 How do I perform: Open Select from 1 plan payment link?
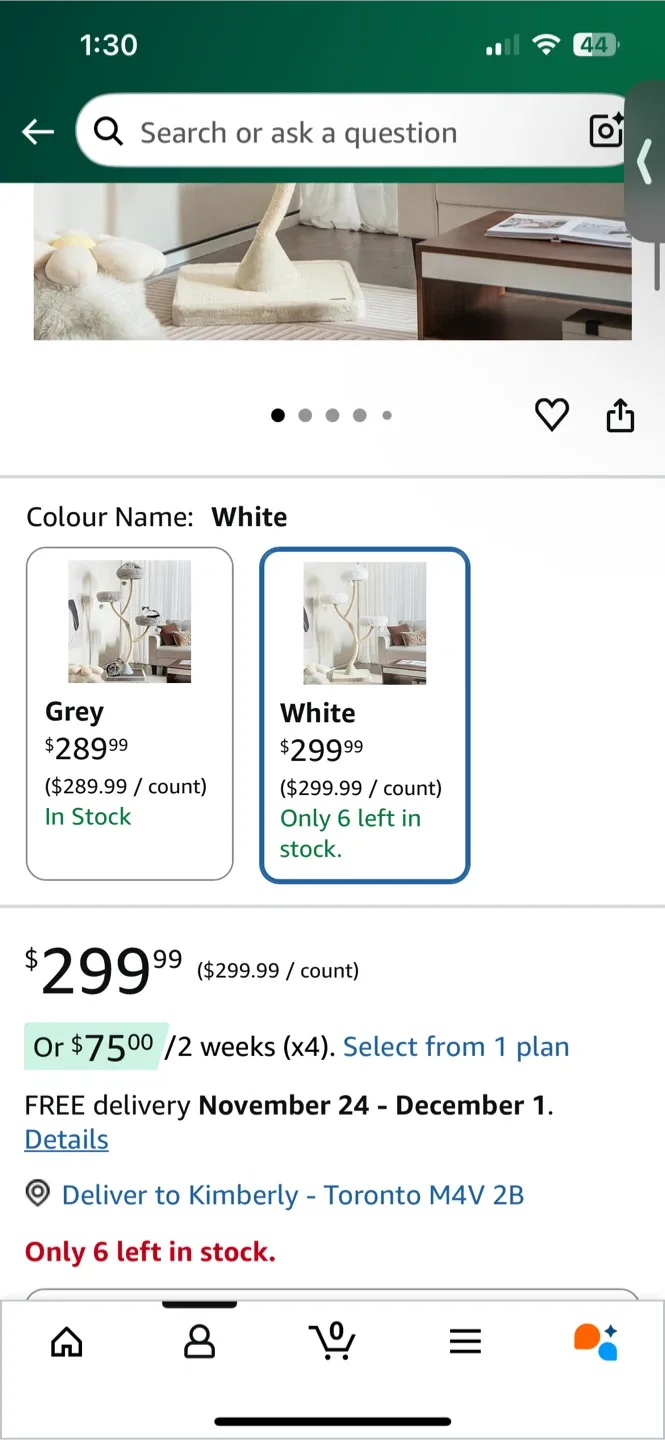coord(455,1046)
